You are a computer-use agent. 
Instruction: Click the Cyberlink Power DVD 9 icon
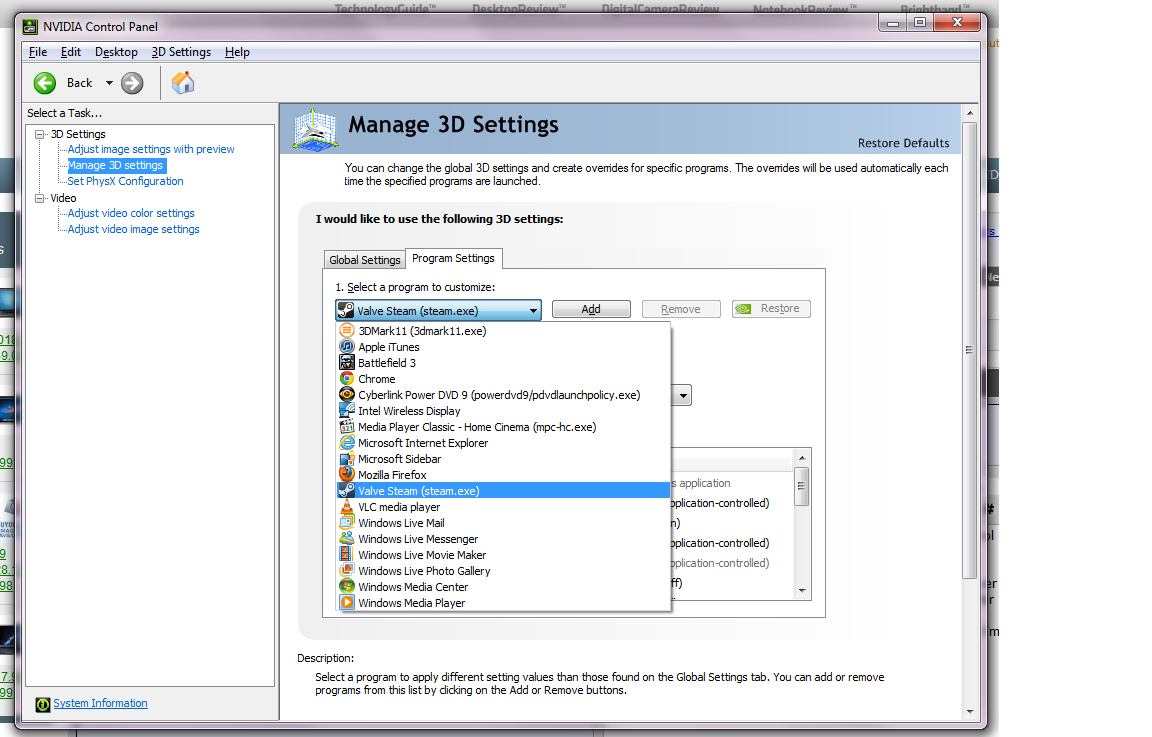coord(347,395)
